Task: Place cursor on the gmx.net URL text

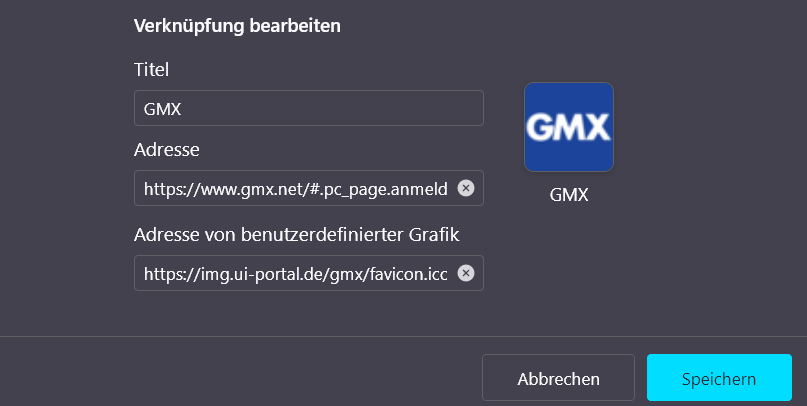Action: (294, 188)
